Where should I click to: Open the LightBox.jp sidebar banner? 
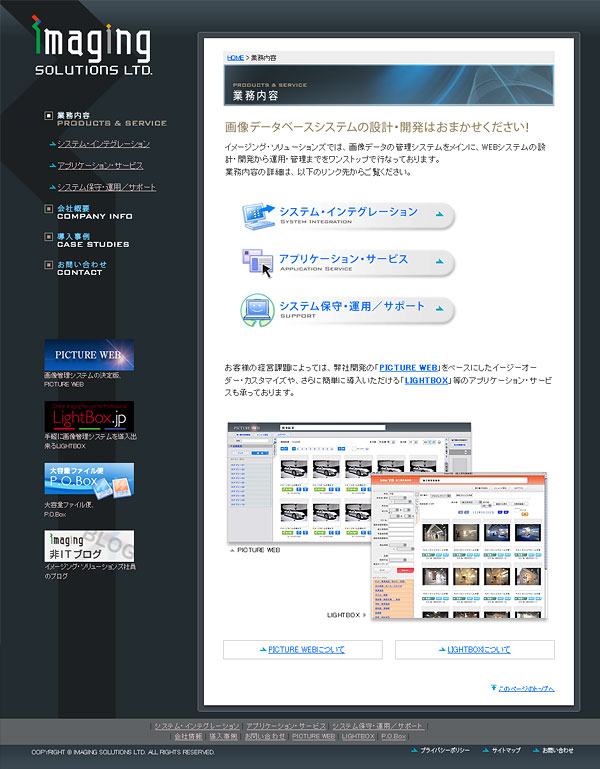point(89,415)
